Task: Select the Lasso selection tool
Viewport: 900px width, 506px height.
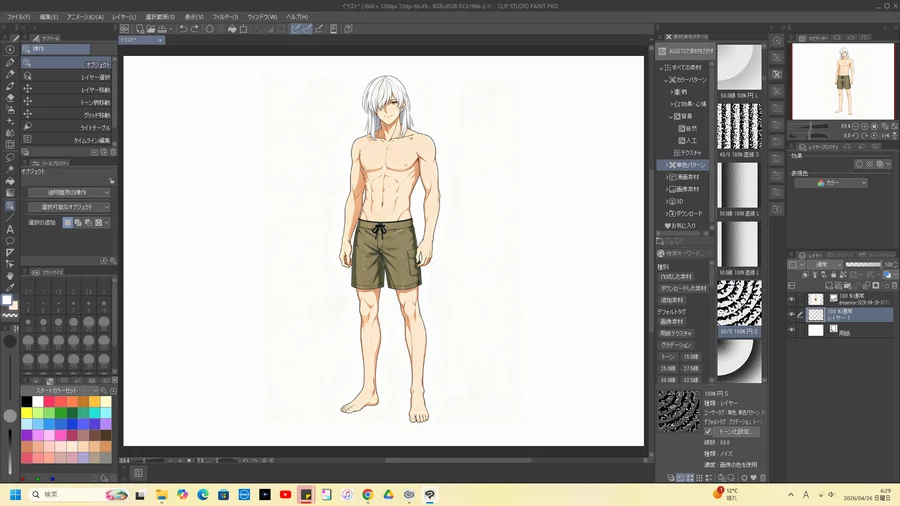Action: (10, 157)
